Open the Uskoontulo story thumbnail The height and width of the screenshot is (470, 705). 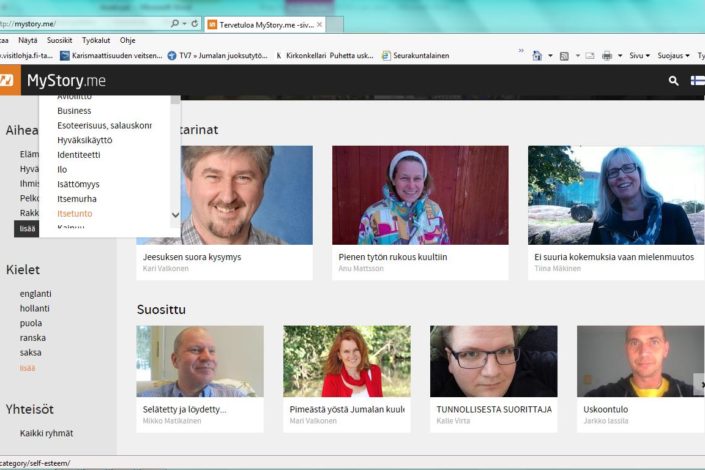(x=640, y=361)
